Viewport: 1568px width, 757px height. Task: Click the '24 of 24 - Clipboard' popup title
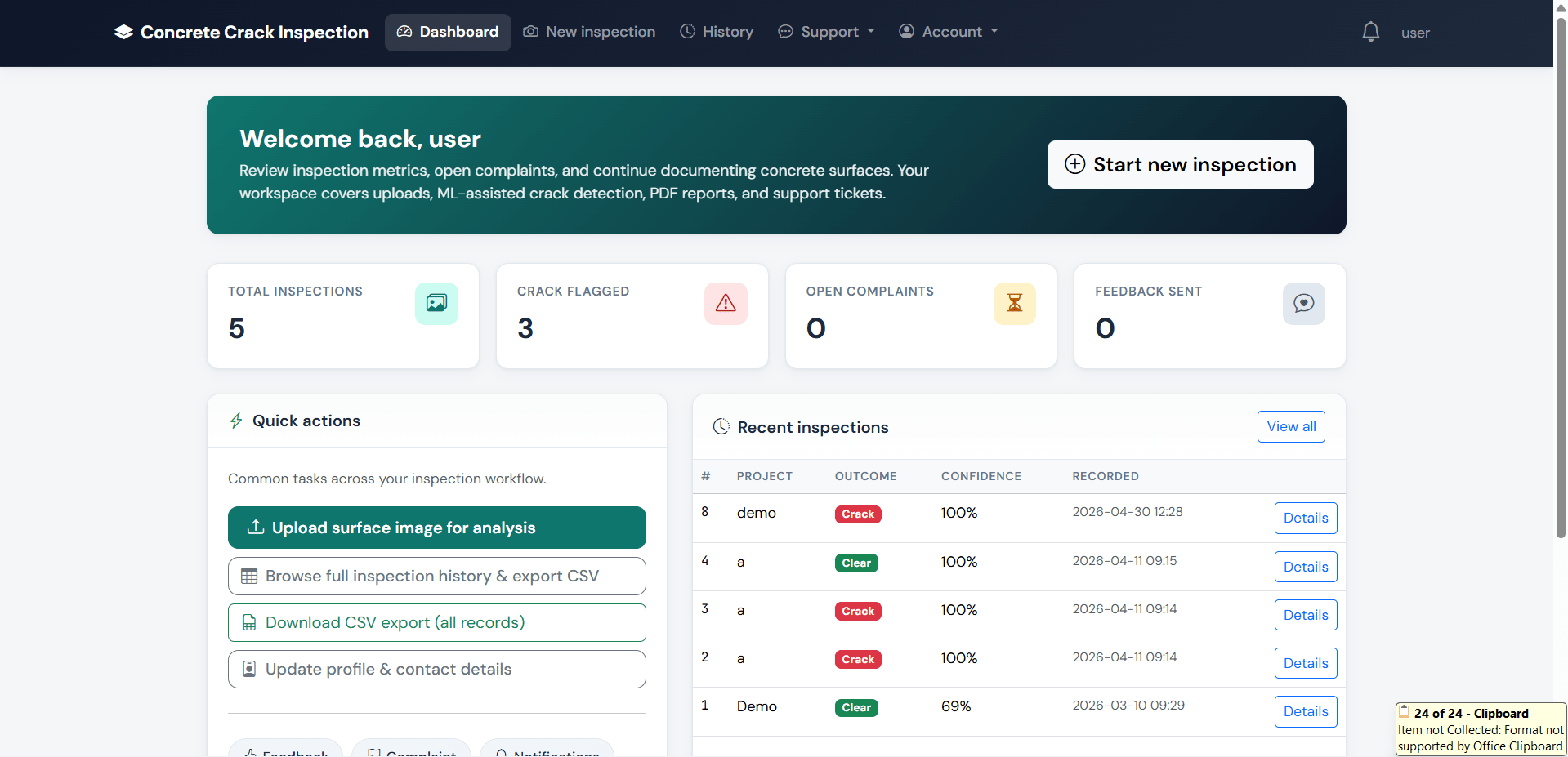pyautogui.click(x=1471, y=713)
